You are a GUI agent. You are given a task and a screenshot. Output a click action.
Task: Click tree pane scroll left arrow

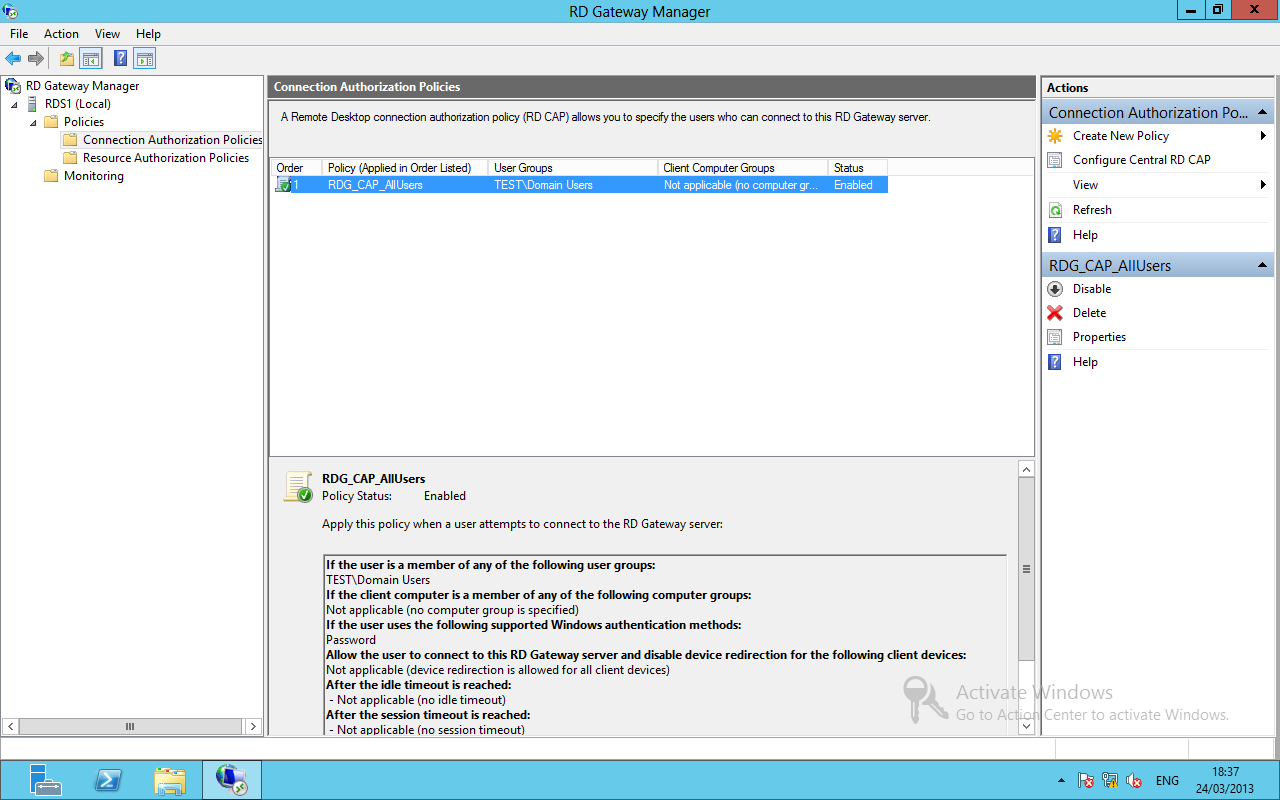[x=10, y=727]
